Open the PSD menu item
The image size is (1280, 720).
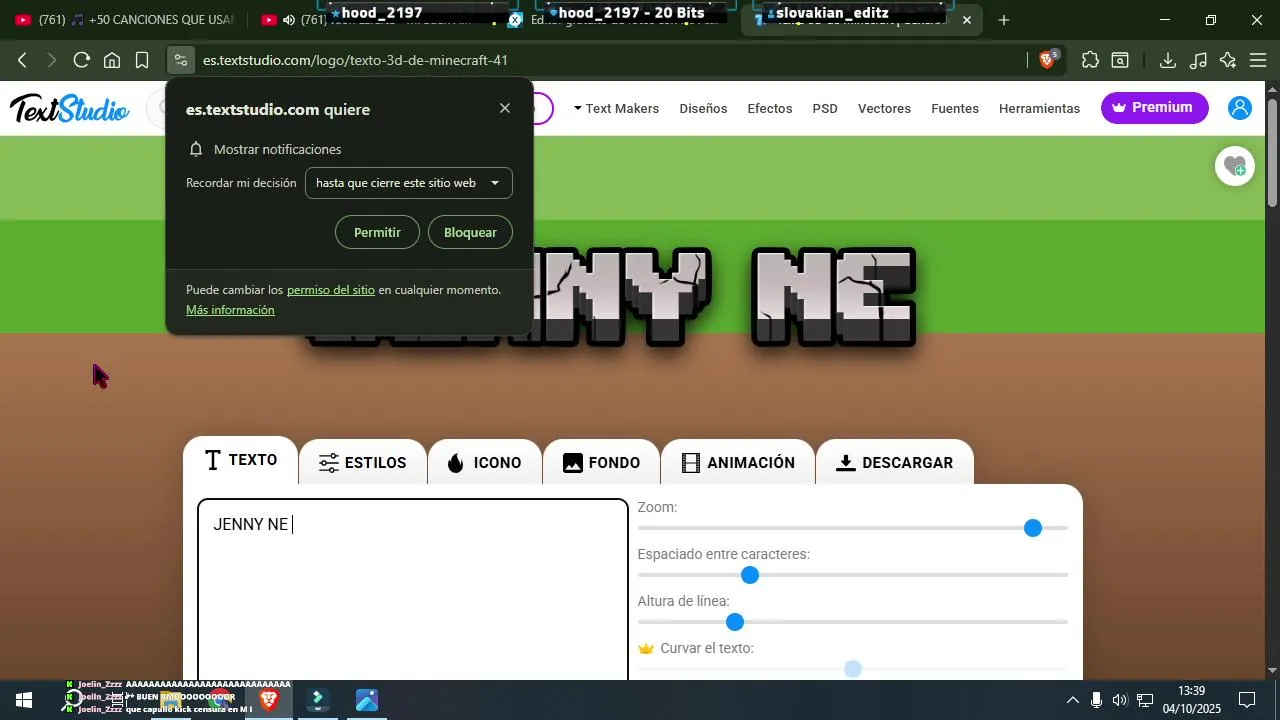coord(825,108)
